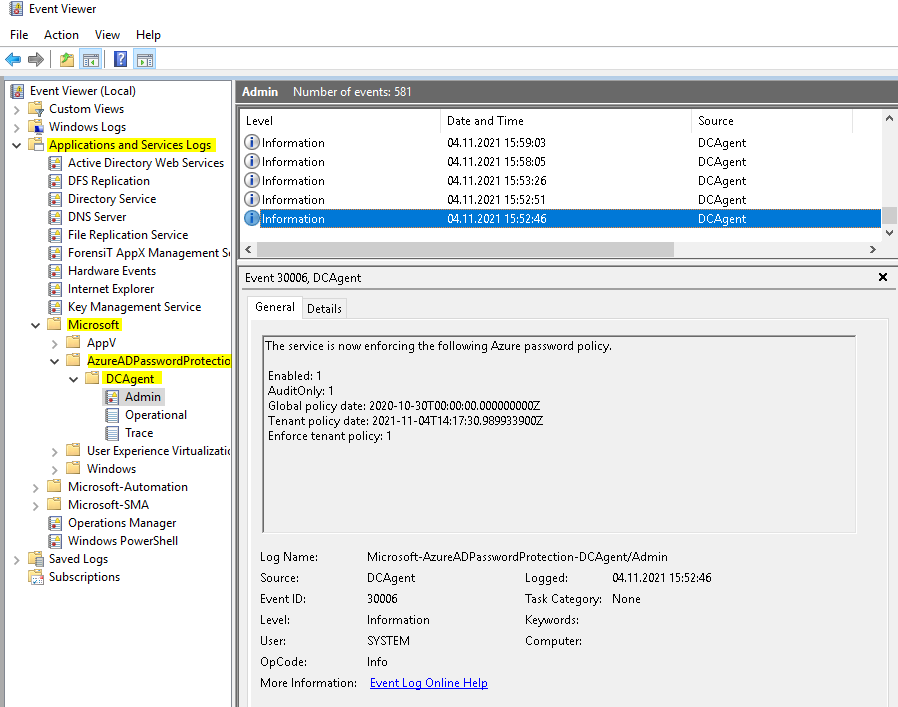
Task: Select the Operational log under DCAgent
Action: 155,415
